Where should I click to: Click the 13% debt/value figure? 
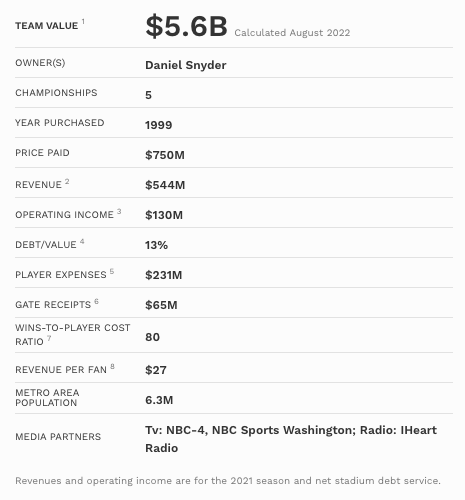(x=156, y=245)
